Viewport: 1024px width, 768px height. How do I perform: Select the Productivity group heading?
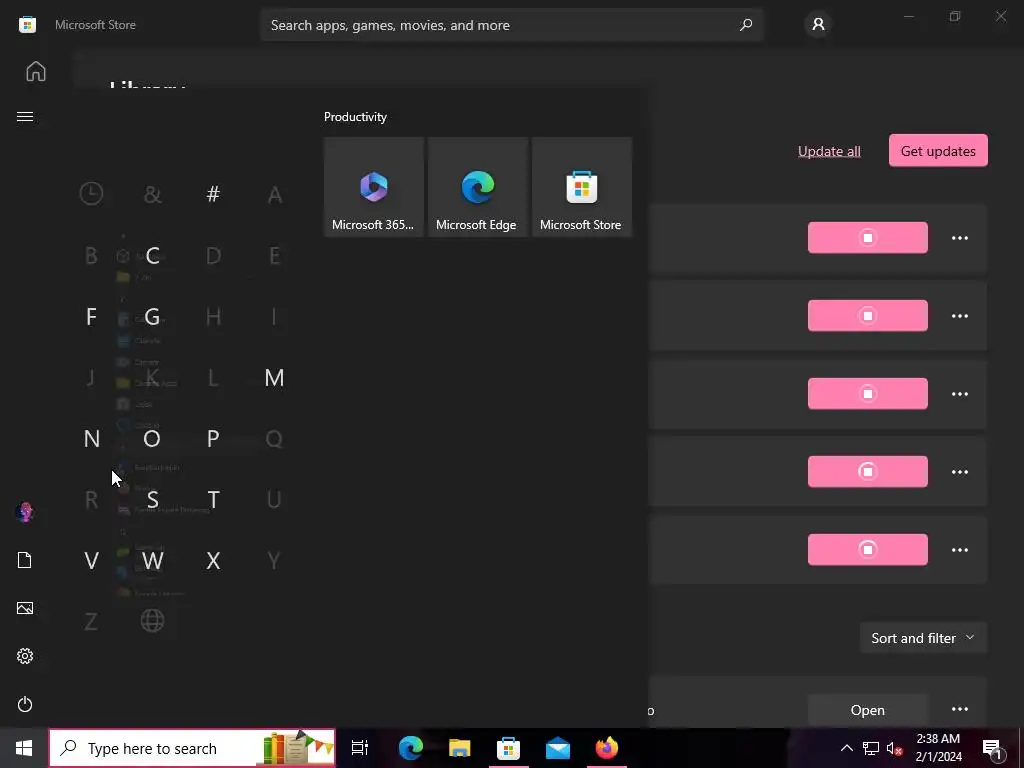coord(355,117)
